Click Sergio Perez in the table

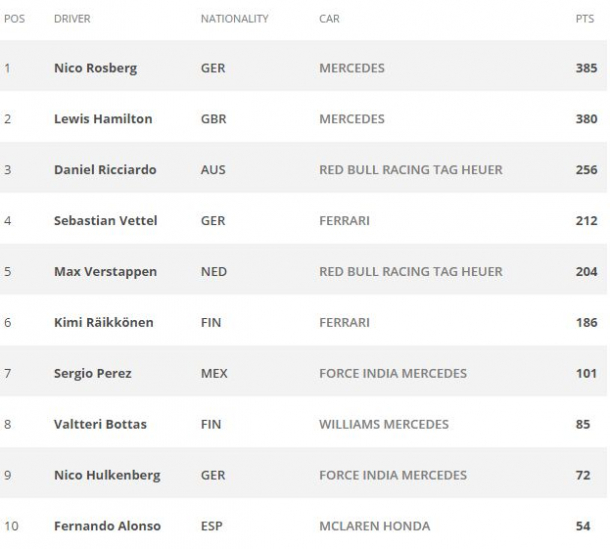pyautogui.click(x=92, y=374)
